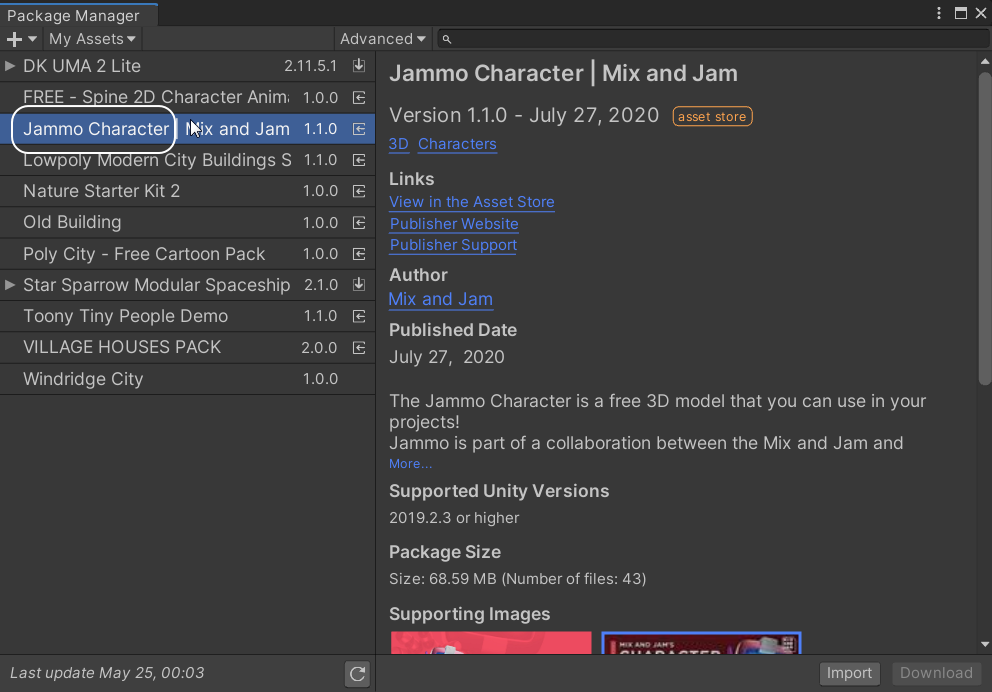Viewport: 992px width, 692px height.
Task: Open the Mix and Jam's Character thumbnail
Action: tap(701, 642)
